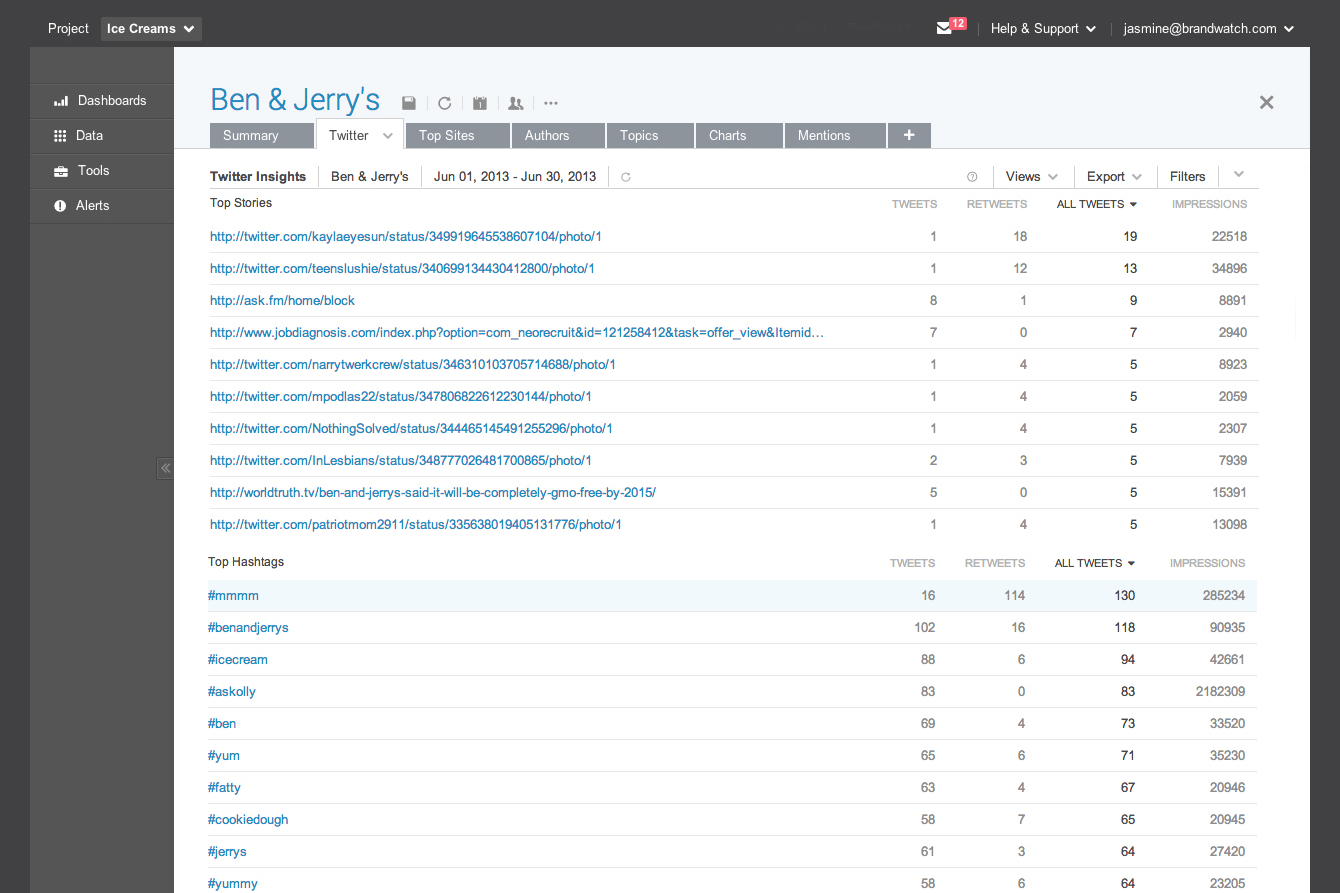The height and width of the screenshot is (893, 1340).
Task: Click the Jun 01, 2013 - Jun 30, 2013 date range
Action: coord(515,176)
